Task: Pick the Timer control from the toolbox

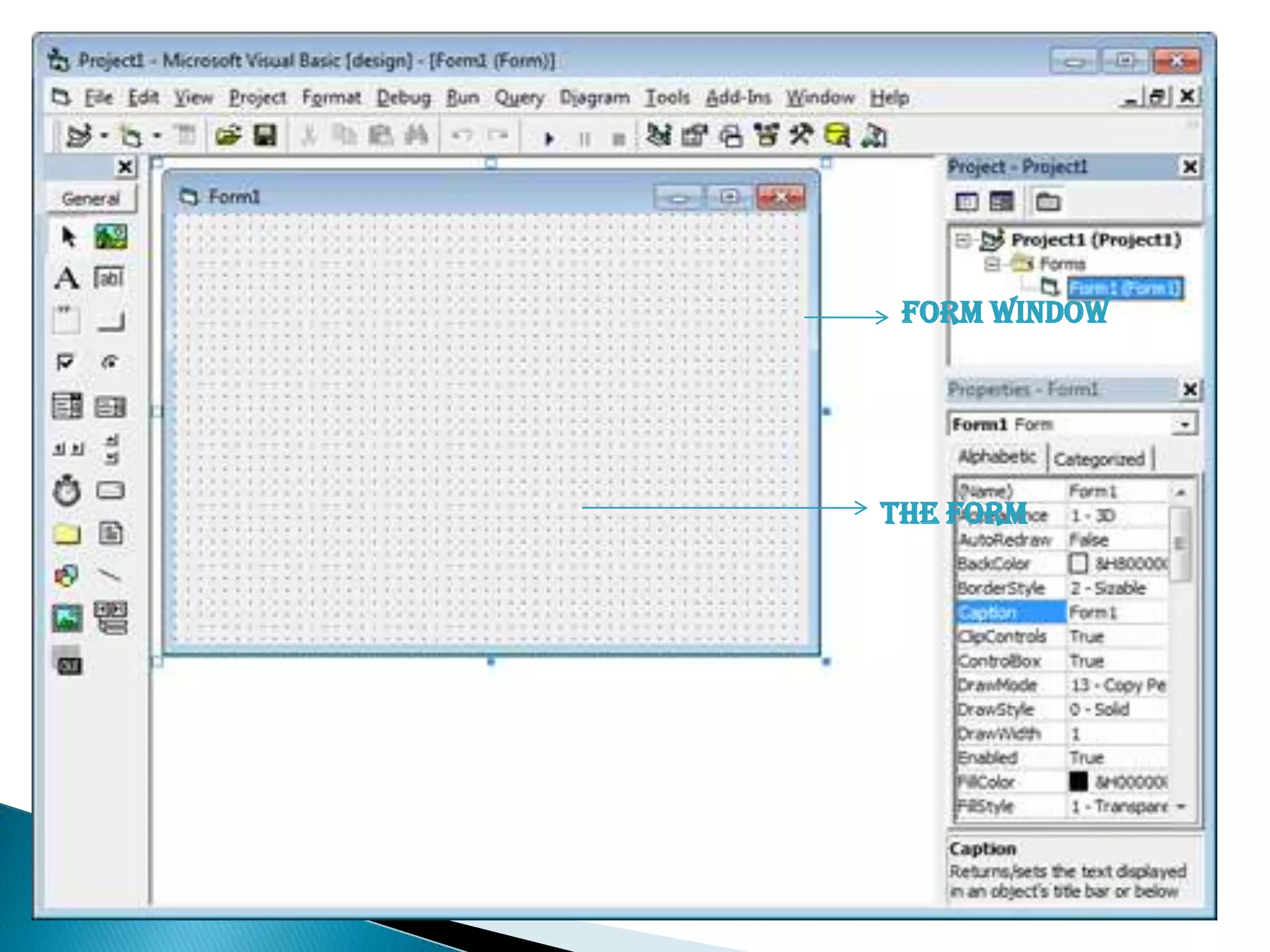Action: tap(66, 491)
